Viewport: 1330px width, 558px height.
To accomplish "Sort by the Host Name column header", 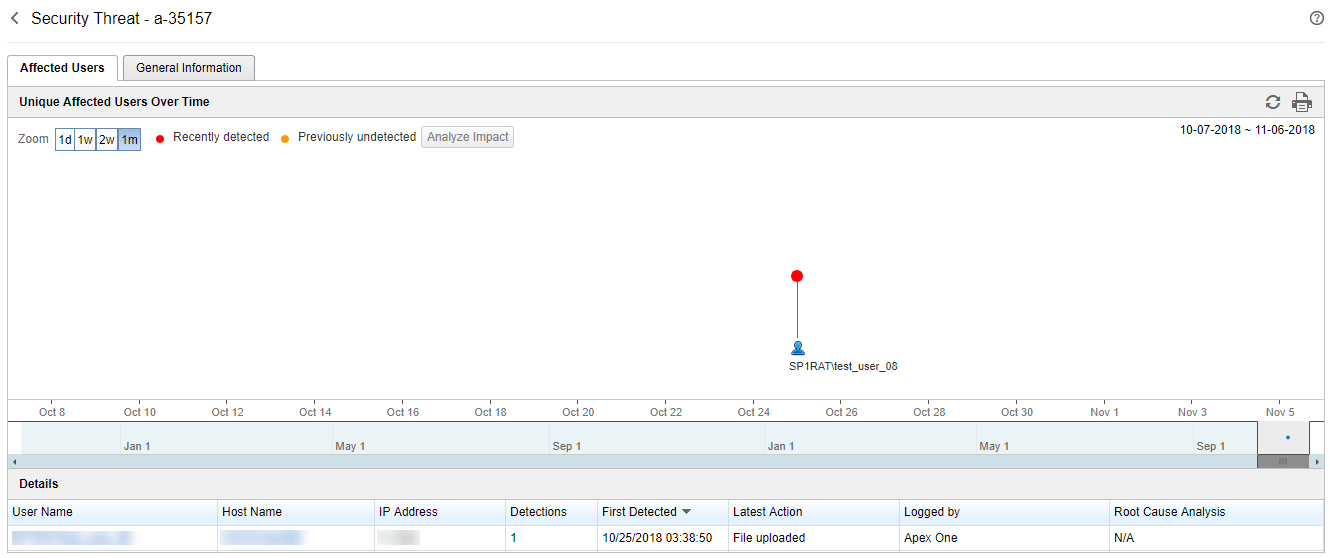I will tap(252, 512).
